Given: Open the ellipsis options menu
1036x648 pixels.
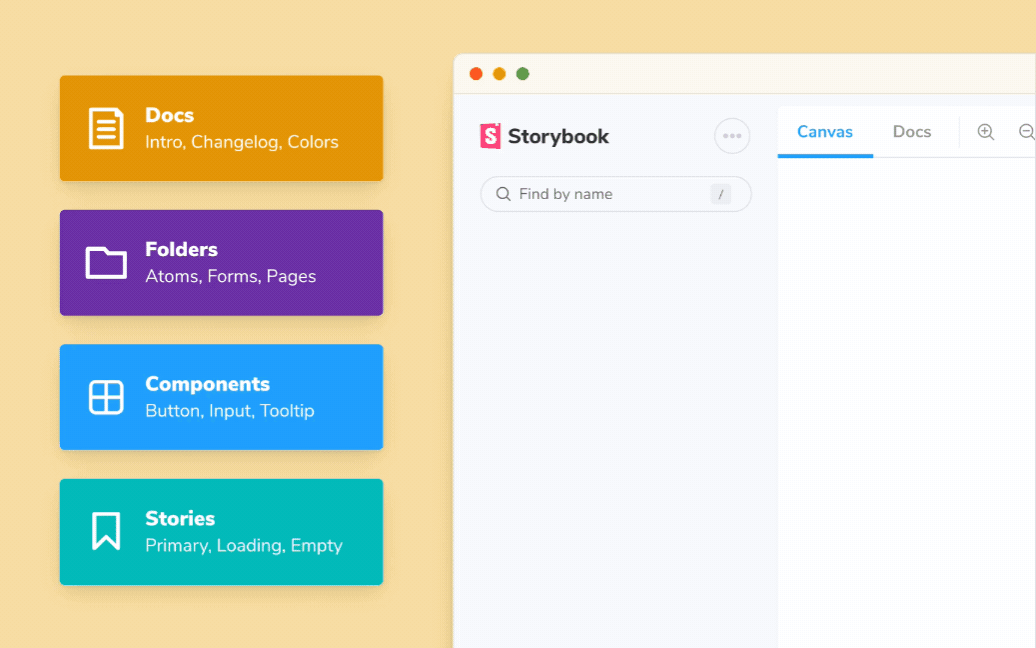Looking at the screenshot, I should pos(731,136).
